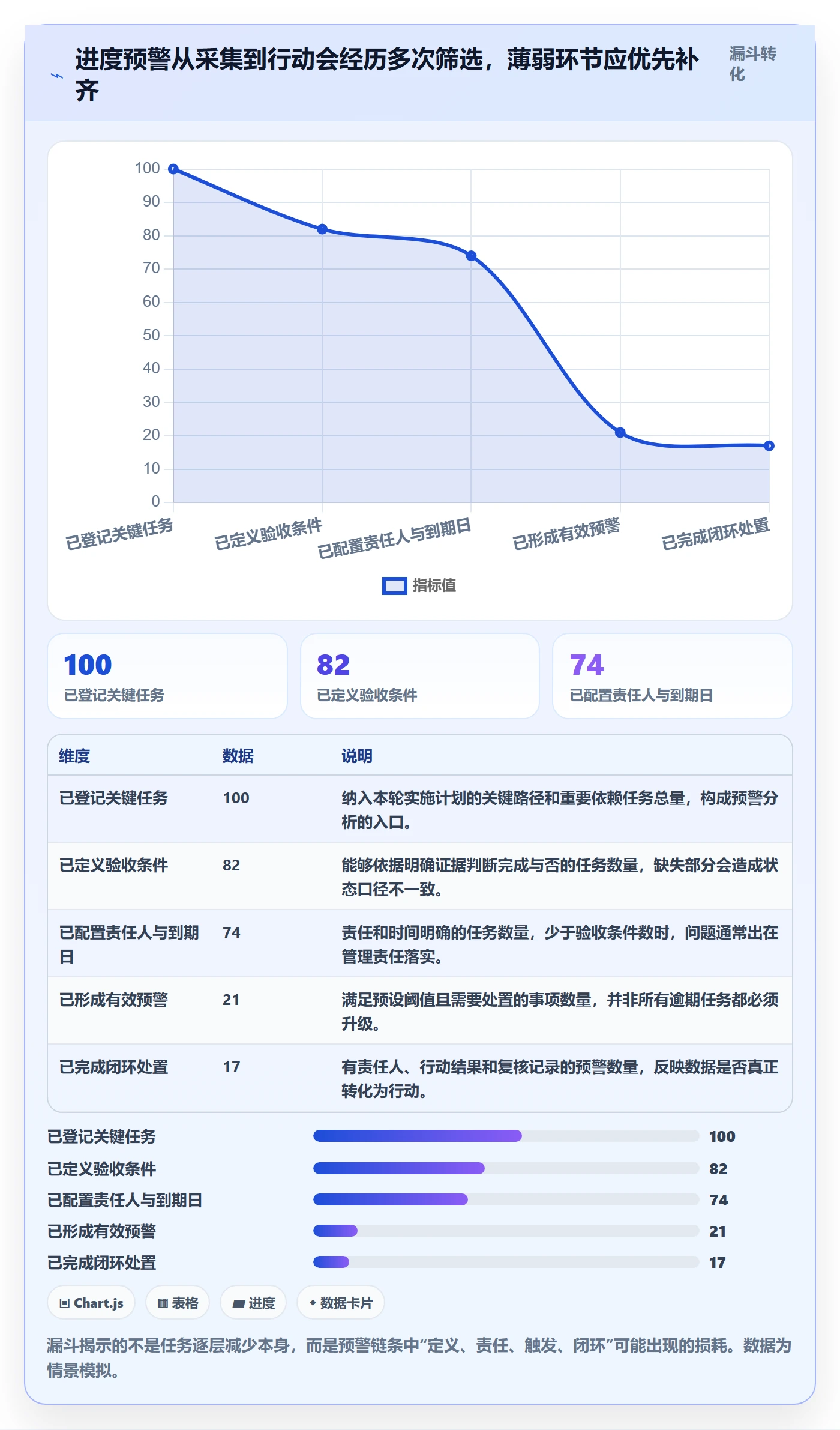Click the description starting with 纳入本轮实施计划
Image resolution: width=840 pixels, height=1430 pixels.
(x=560, y=810)
